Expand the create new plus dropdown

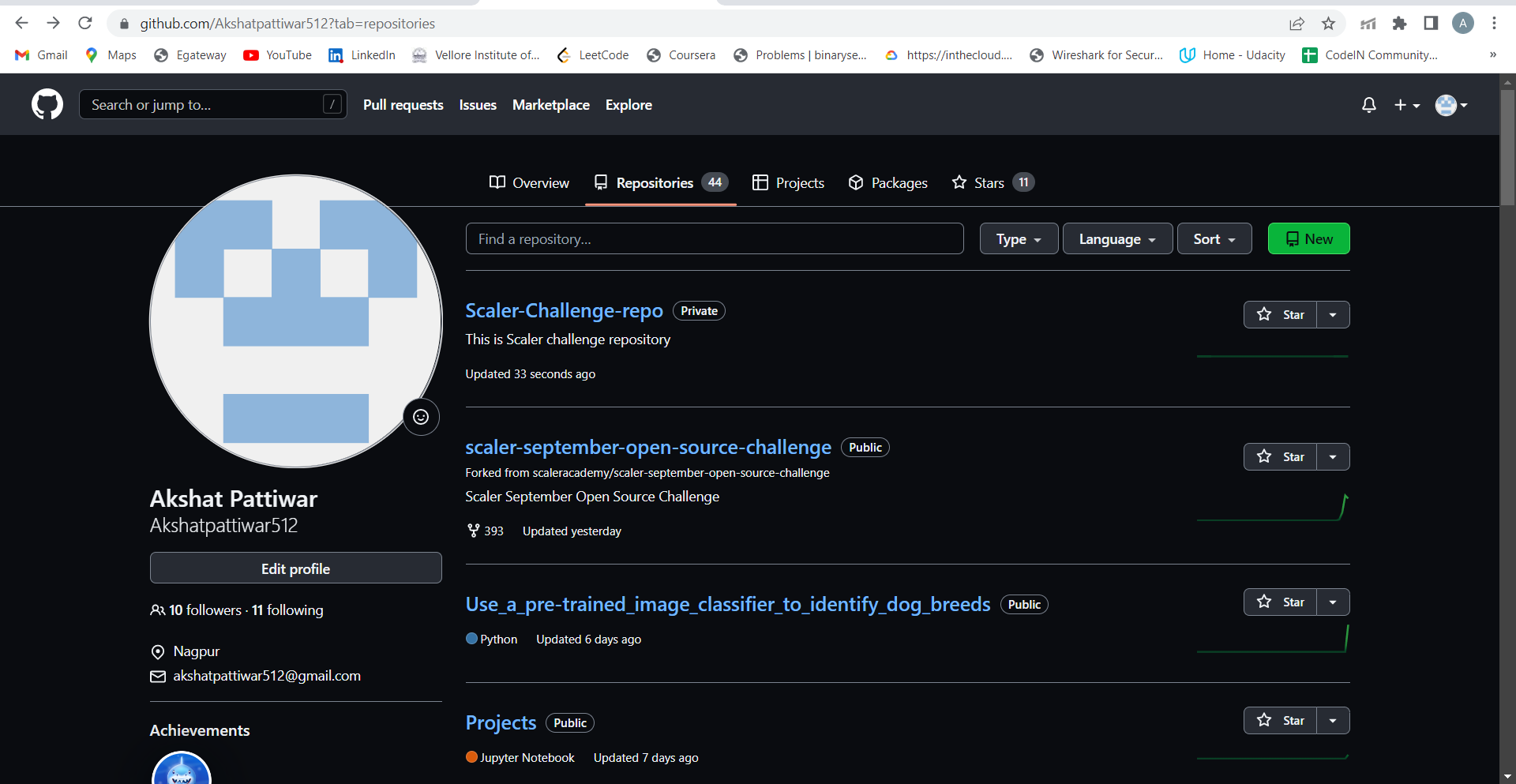[x=1407, y=105]
